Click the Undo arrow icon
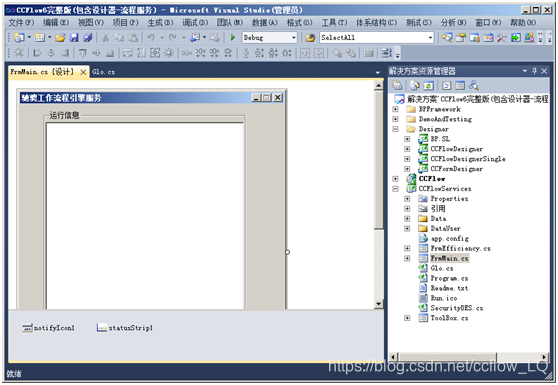558x385 pixels. (151, 37)
